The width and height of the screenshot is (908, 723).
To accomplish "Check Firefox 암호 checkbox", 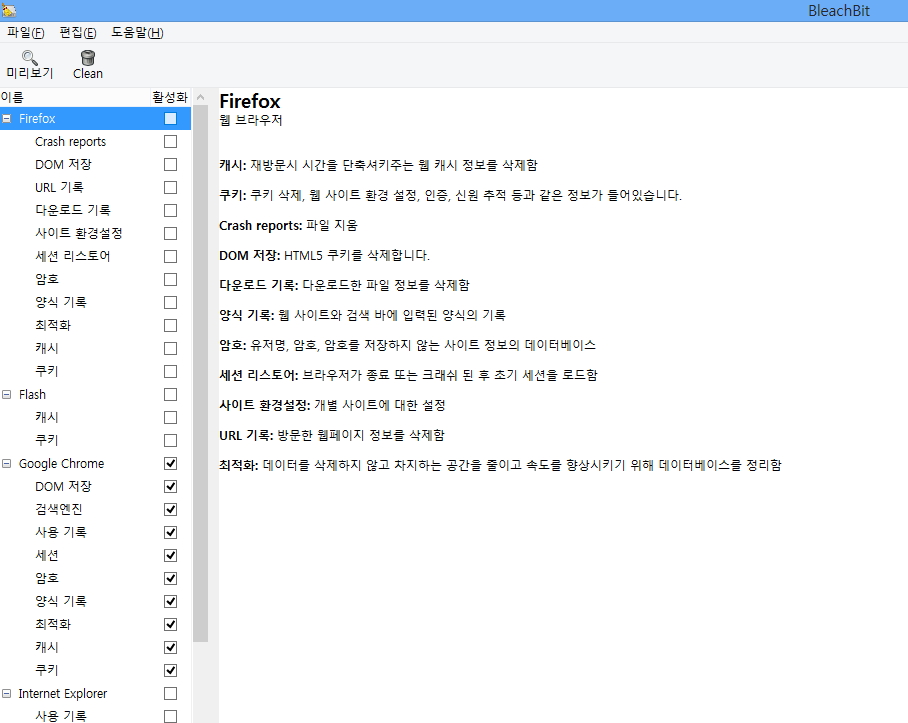I will (170, 280).
